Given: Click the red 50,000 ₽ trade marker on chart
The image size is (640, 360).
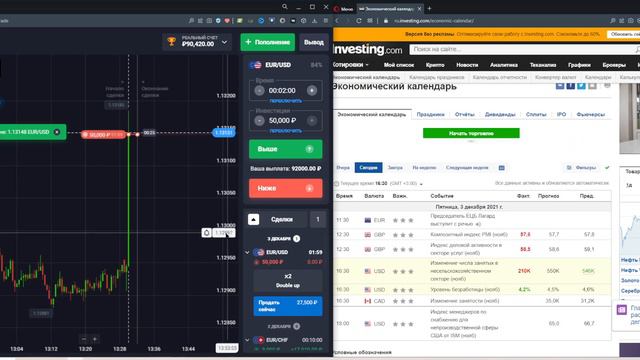Looking at the screenshot, I should 103,134.
